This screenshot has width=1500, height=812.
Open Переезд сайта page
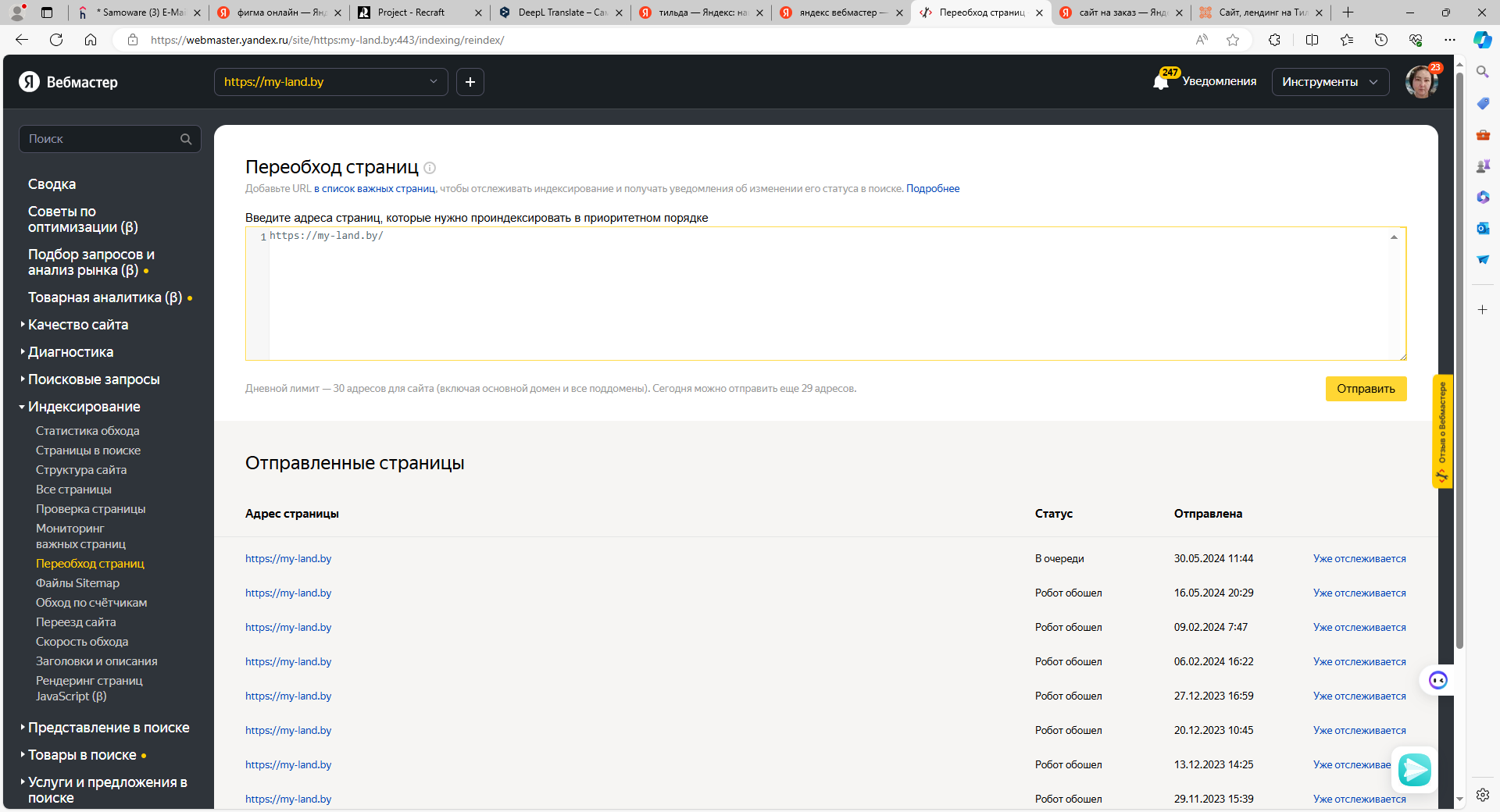pyautogui.click(x=76, y=622)
